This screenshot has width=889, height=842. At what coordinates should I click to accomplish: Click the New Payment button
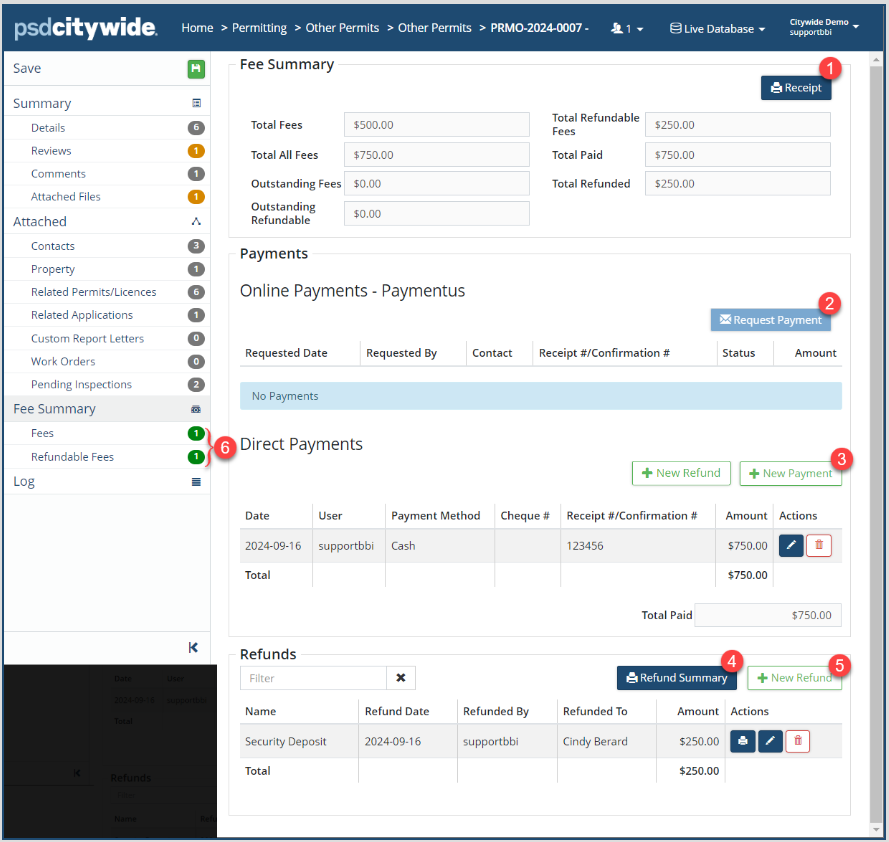click(x=790, y=473)
